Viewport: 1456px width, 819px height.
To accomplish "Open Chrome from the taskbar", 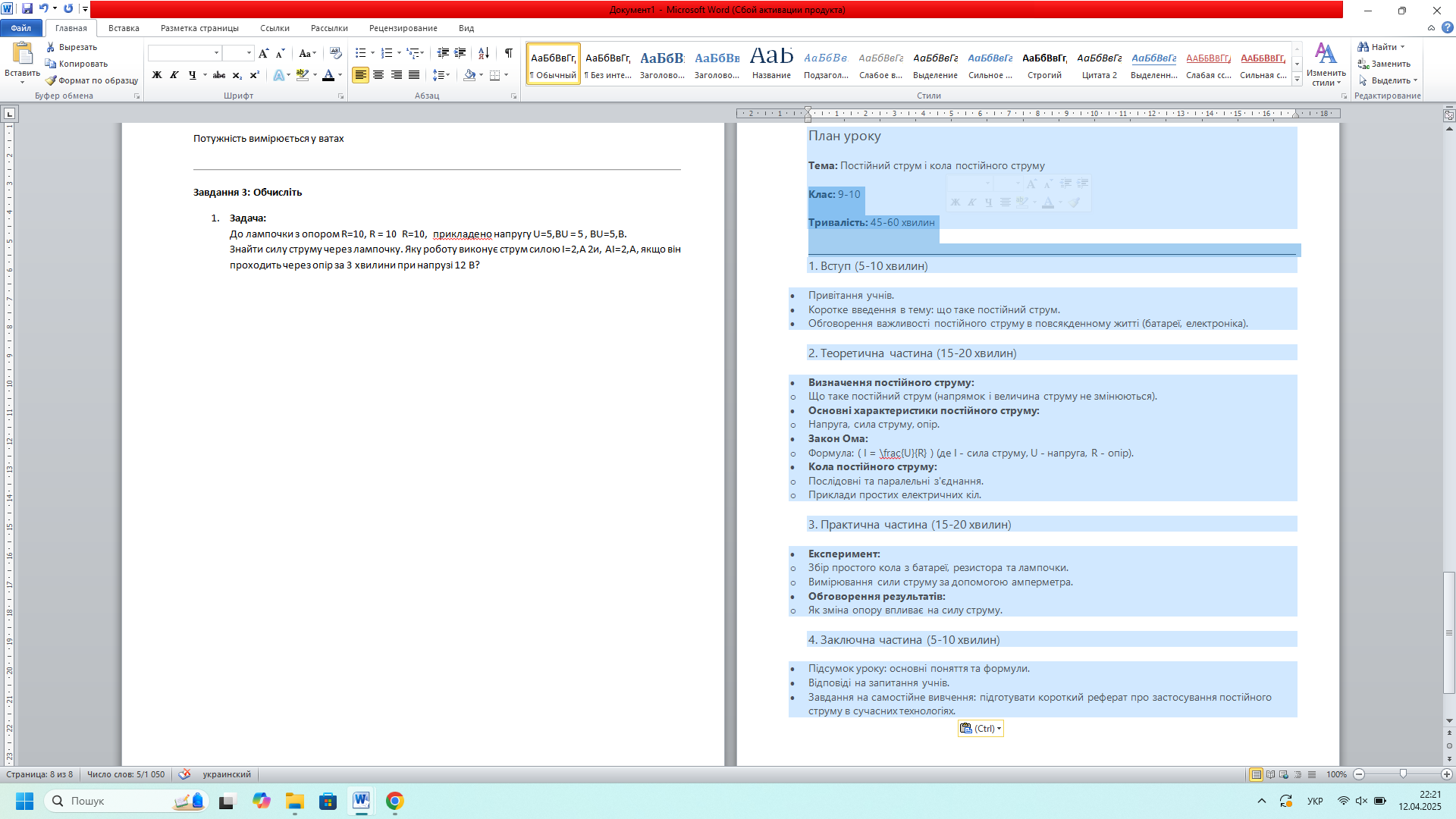I will click(x=394, y=801).
